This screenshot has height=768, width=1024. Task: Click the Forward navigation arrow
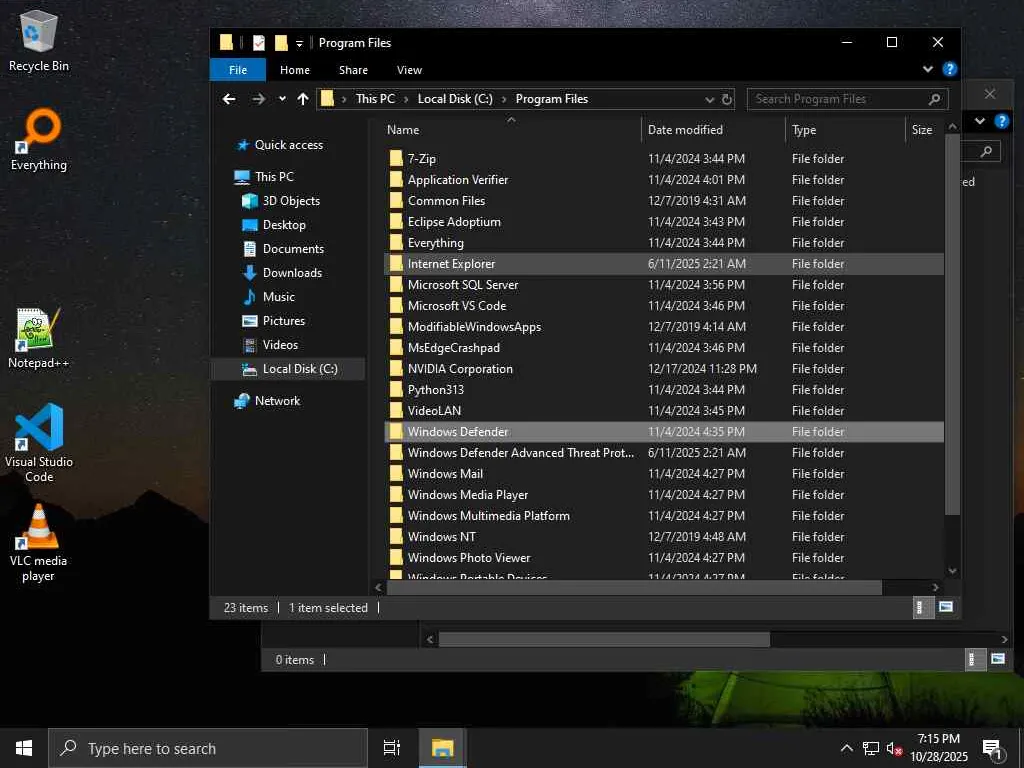click(259, 99)
